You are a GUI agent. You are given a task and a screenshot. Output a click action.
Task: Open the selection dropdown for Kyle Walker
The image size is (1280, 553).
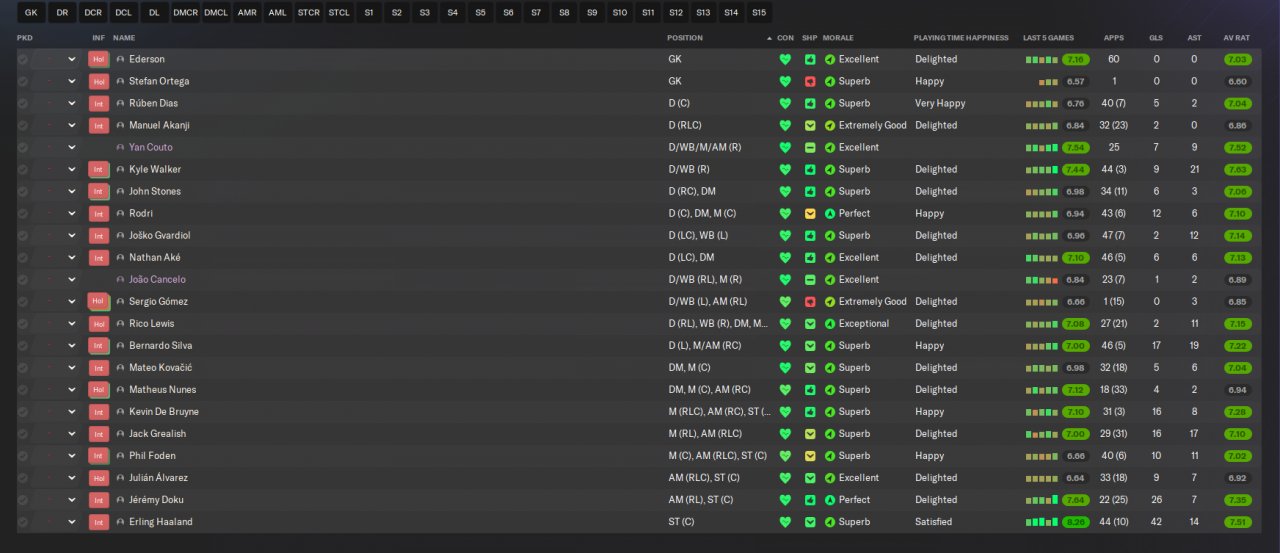72,170
